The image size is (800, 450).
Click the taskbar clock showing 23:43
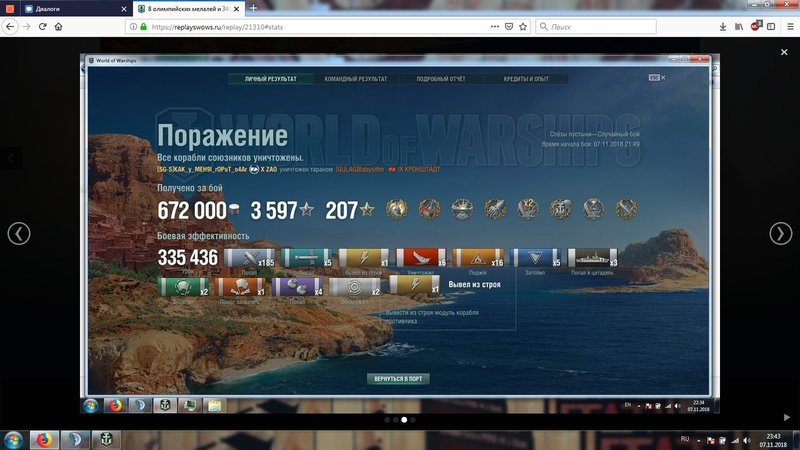click(x=773, y=440)
